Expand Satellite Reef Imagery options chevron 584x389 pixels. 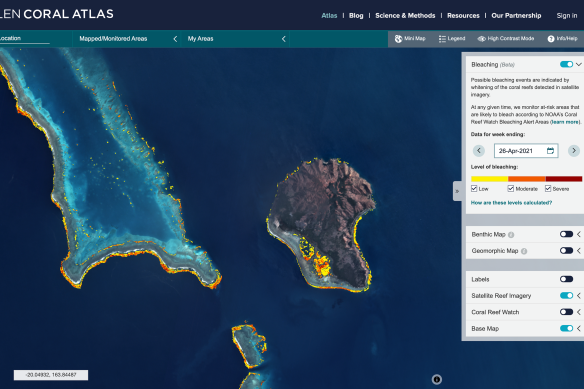click(x=579, y=295)
